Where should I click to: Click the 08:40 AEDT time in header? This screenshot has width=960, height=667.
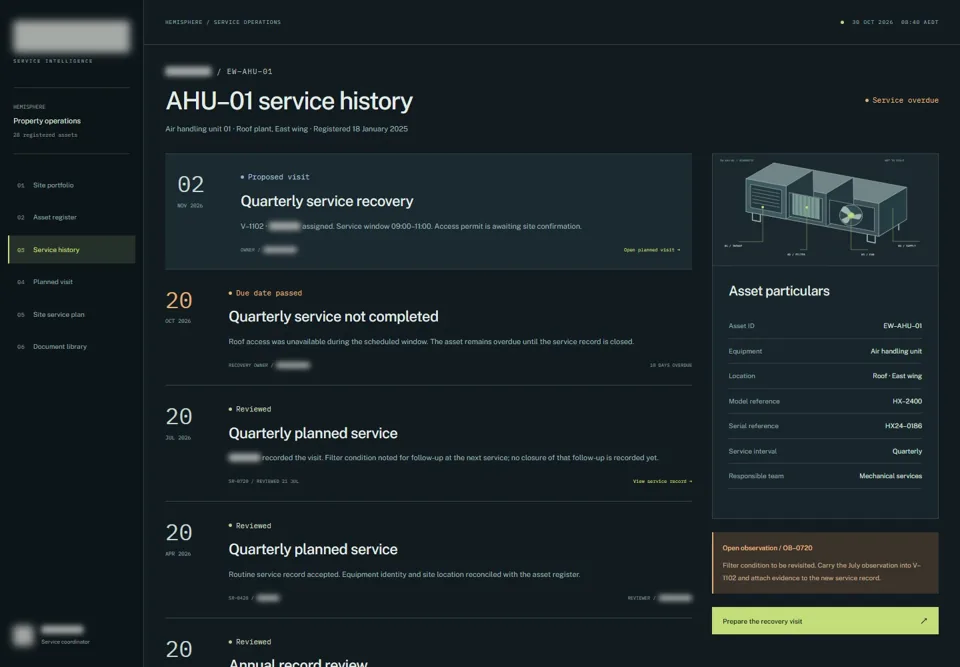click(919, 22)
